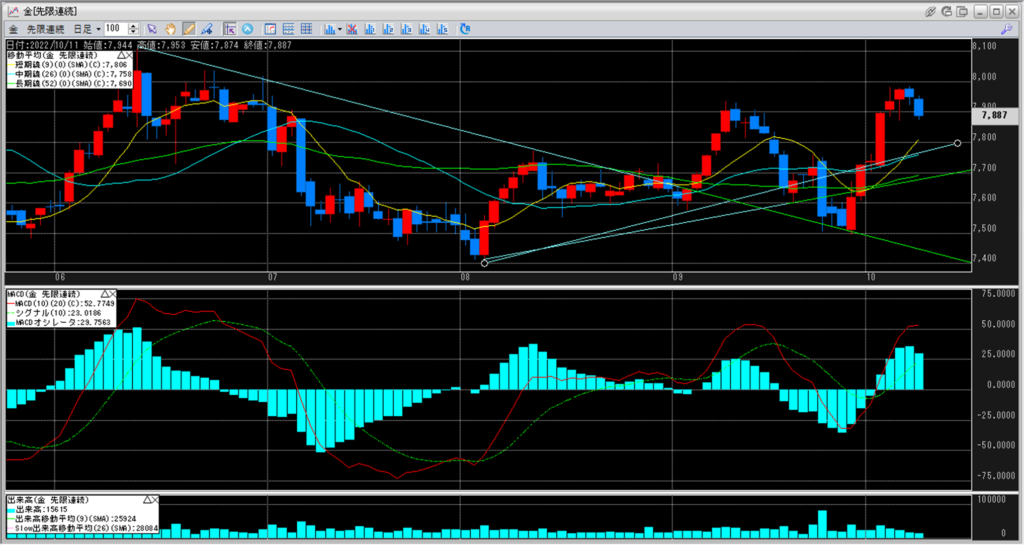
Task: Show the grid table view icon
Action: click(306, 29)
